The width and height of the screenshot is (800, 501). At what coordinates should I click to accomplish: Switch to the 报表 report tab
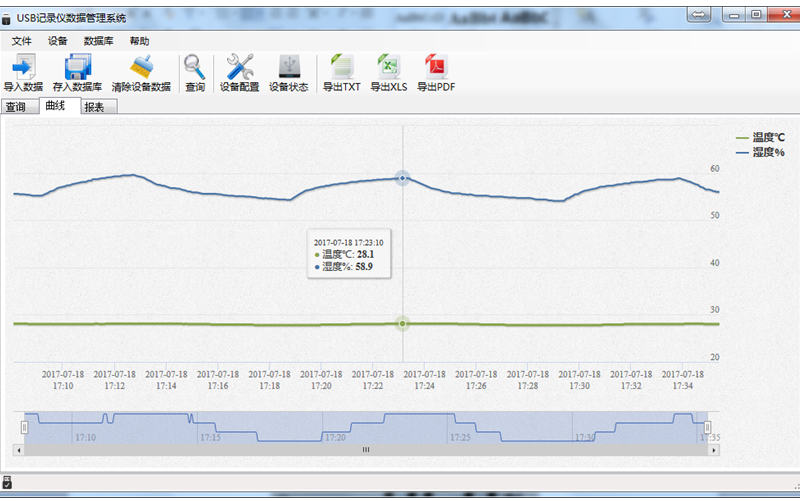[x=95, y=107]
